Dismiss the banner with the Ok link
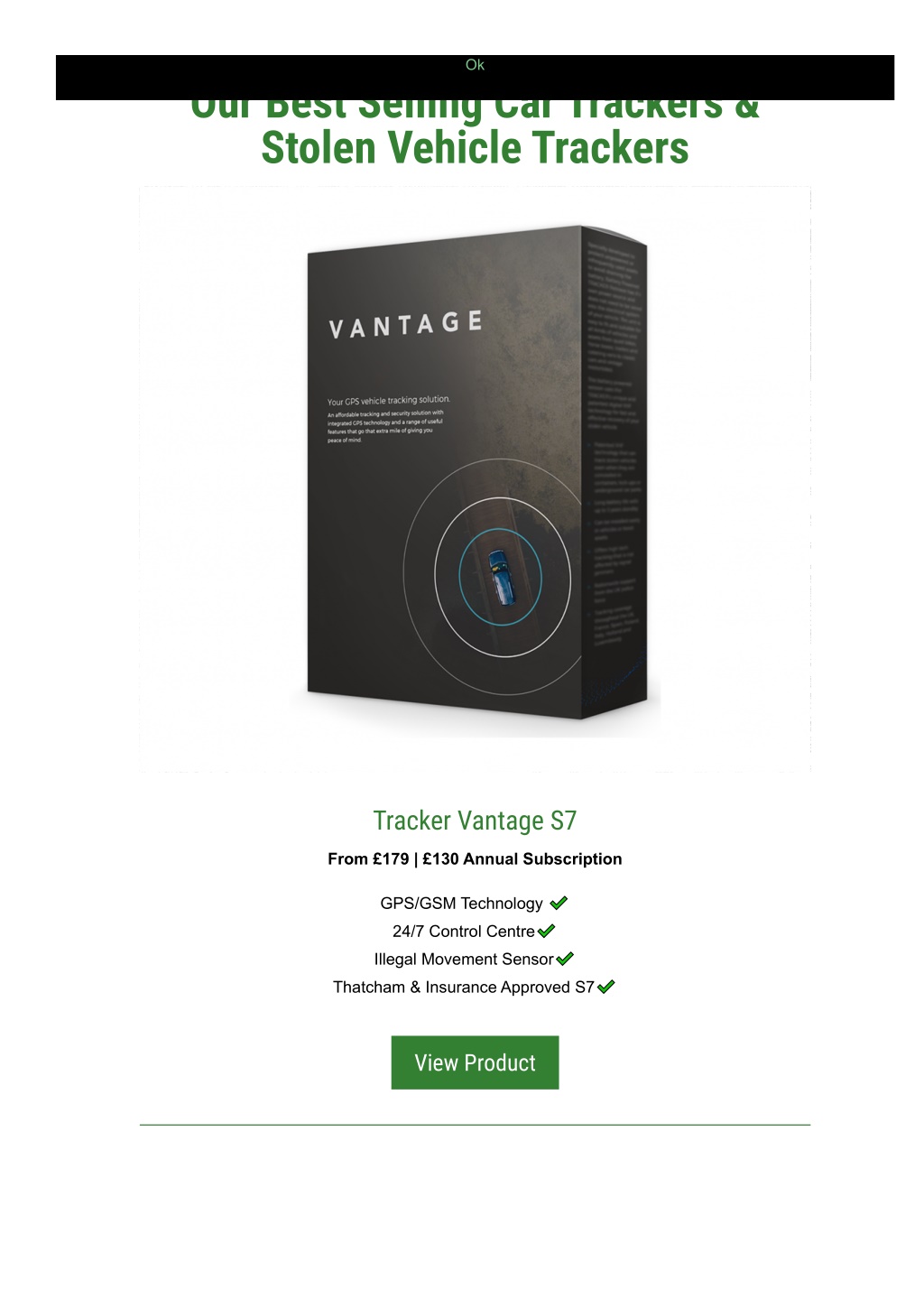This screenshot has height=1308, width=924. coord(475,65)
